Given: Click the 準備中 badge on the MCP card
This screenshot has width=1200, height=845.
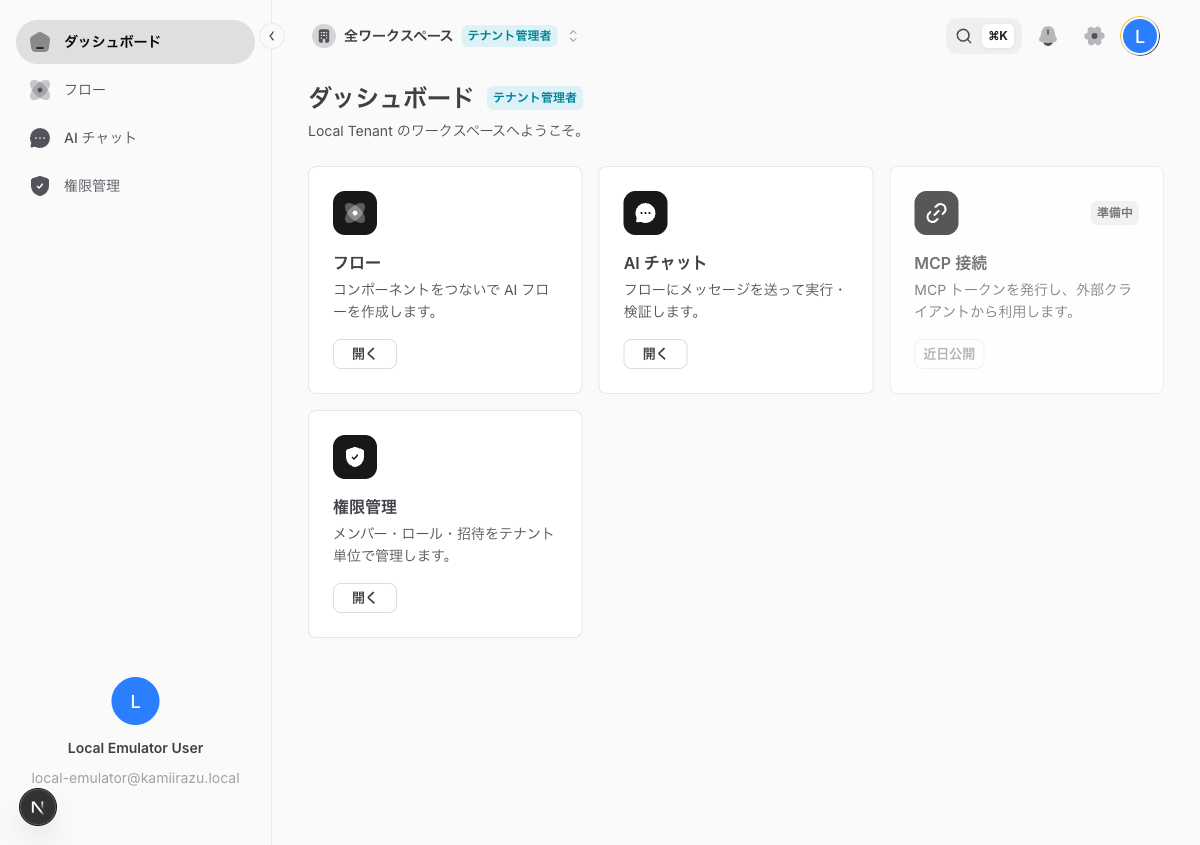Looking at the screenshot, I should (x=1115, y=213).
